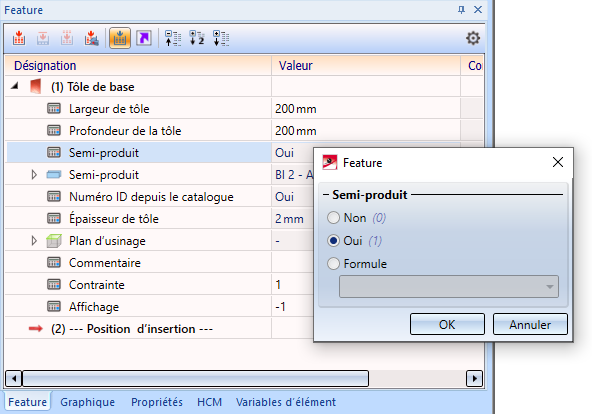The height and width of the screenshot is (414, 592).
Task: Confirm the dialog with OK
Action: coord(447,324)
